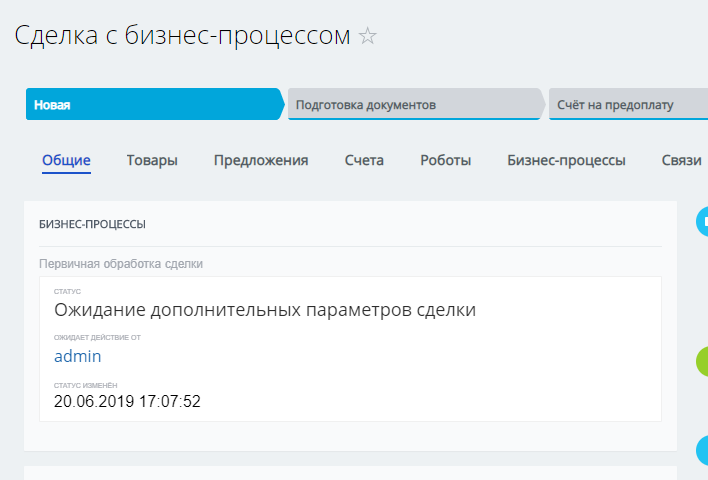
Task: Click the status change date 20.06.2019
Action: coord(127,402)
